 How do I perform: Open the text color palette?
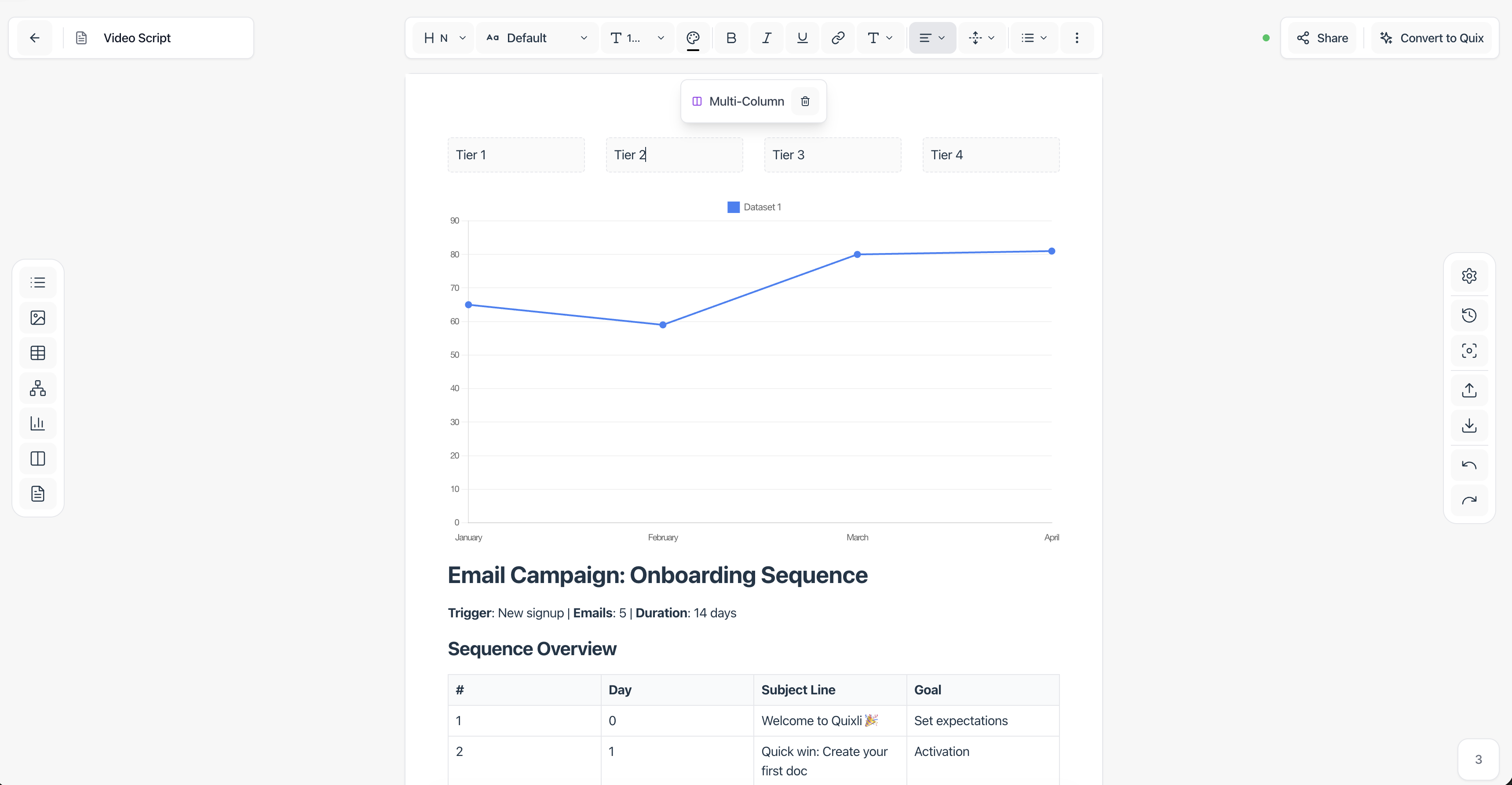(693, 37)
